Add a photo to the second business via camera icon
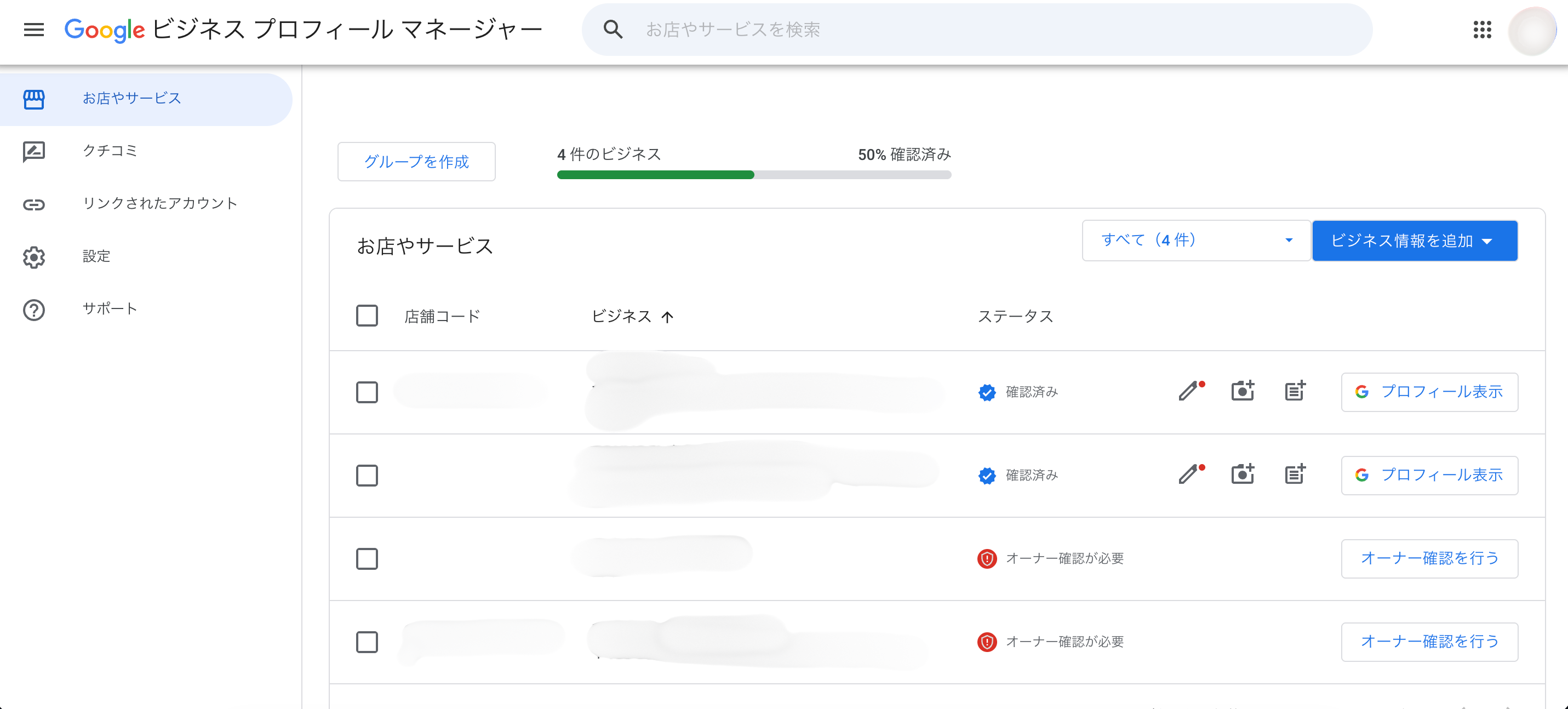 click(x=1243, y=474)
